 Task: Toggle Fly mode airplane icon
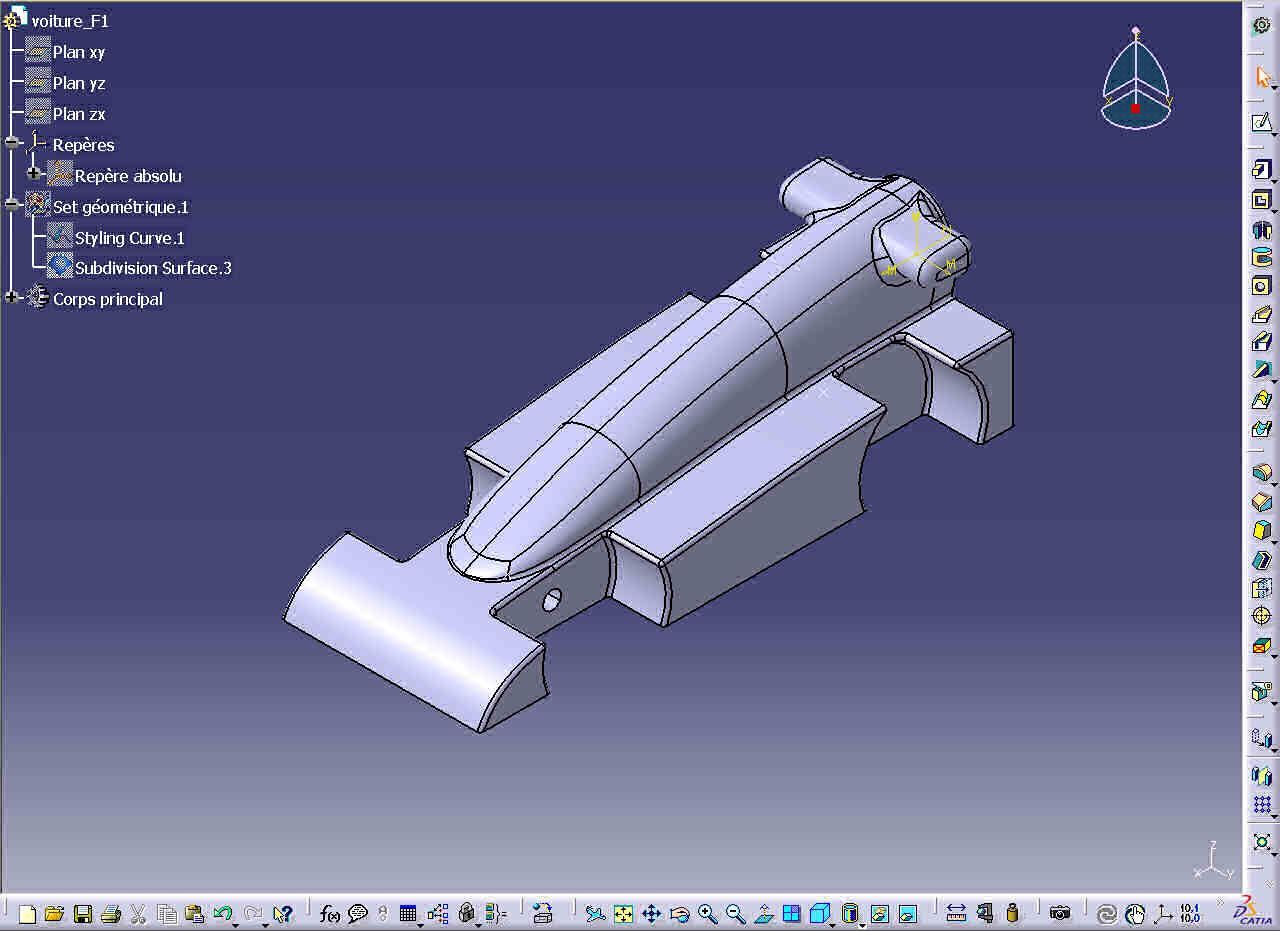coord(595,913)
